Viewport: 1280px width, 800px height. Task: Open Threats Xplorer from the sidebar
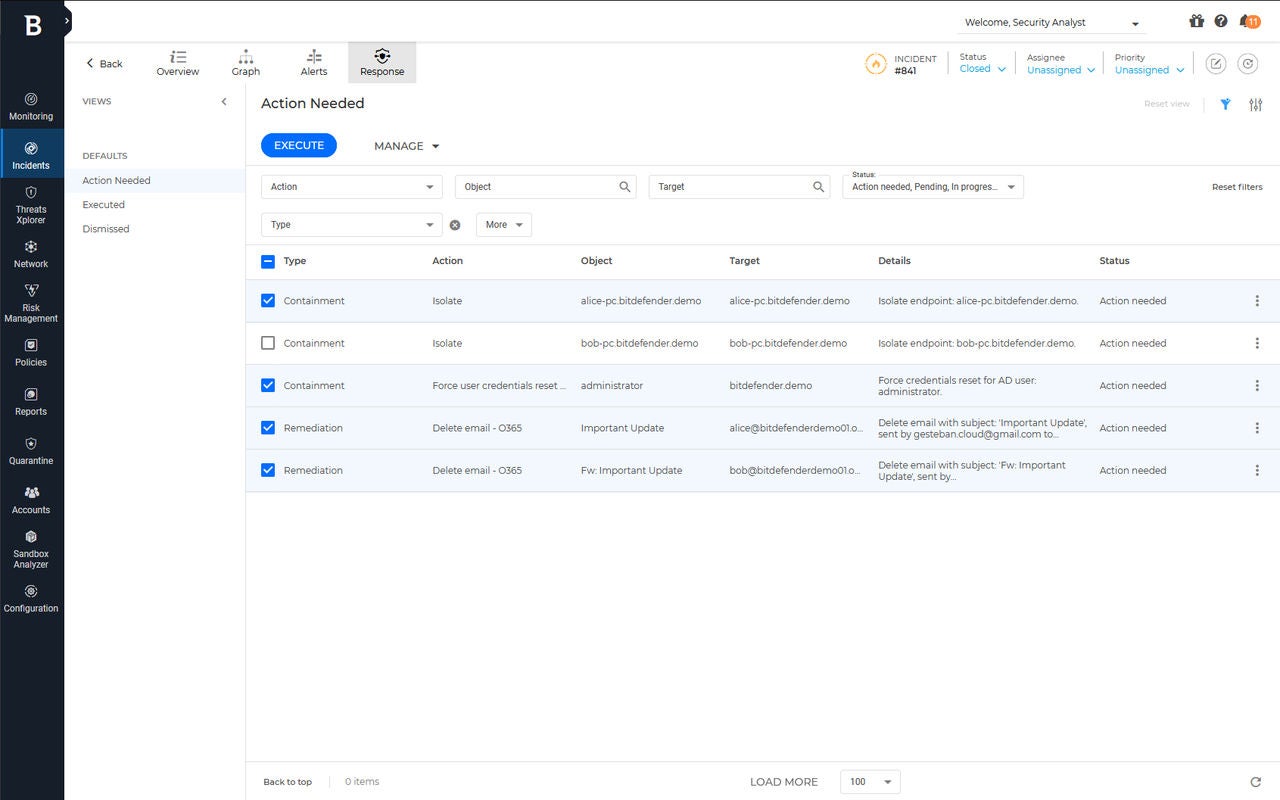31,204
